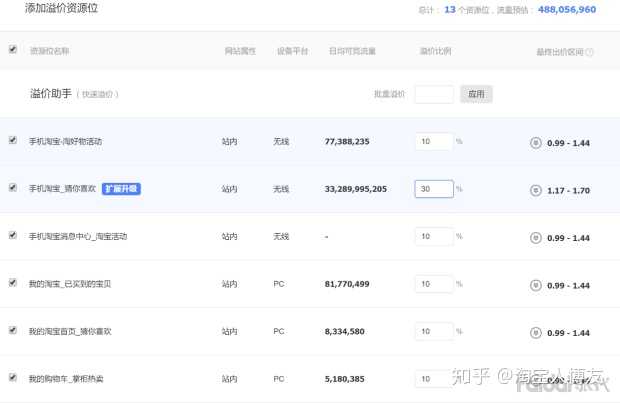This screenshot has height=403, width=620.
Task: Click the 日均可竞流量 column header
Action: pos(352,51)
